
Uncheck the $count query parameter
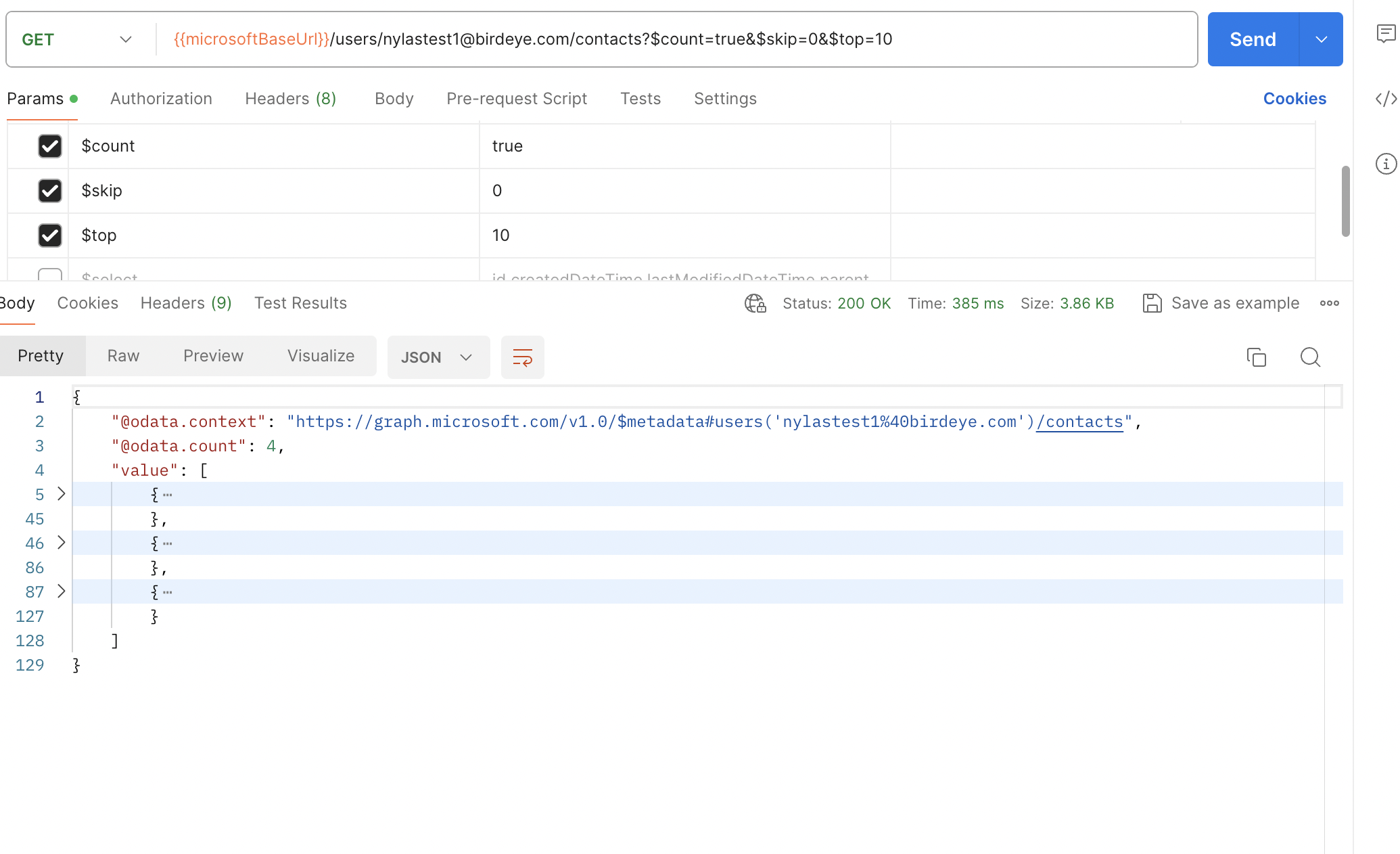coord(50,146)
